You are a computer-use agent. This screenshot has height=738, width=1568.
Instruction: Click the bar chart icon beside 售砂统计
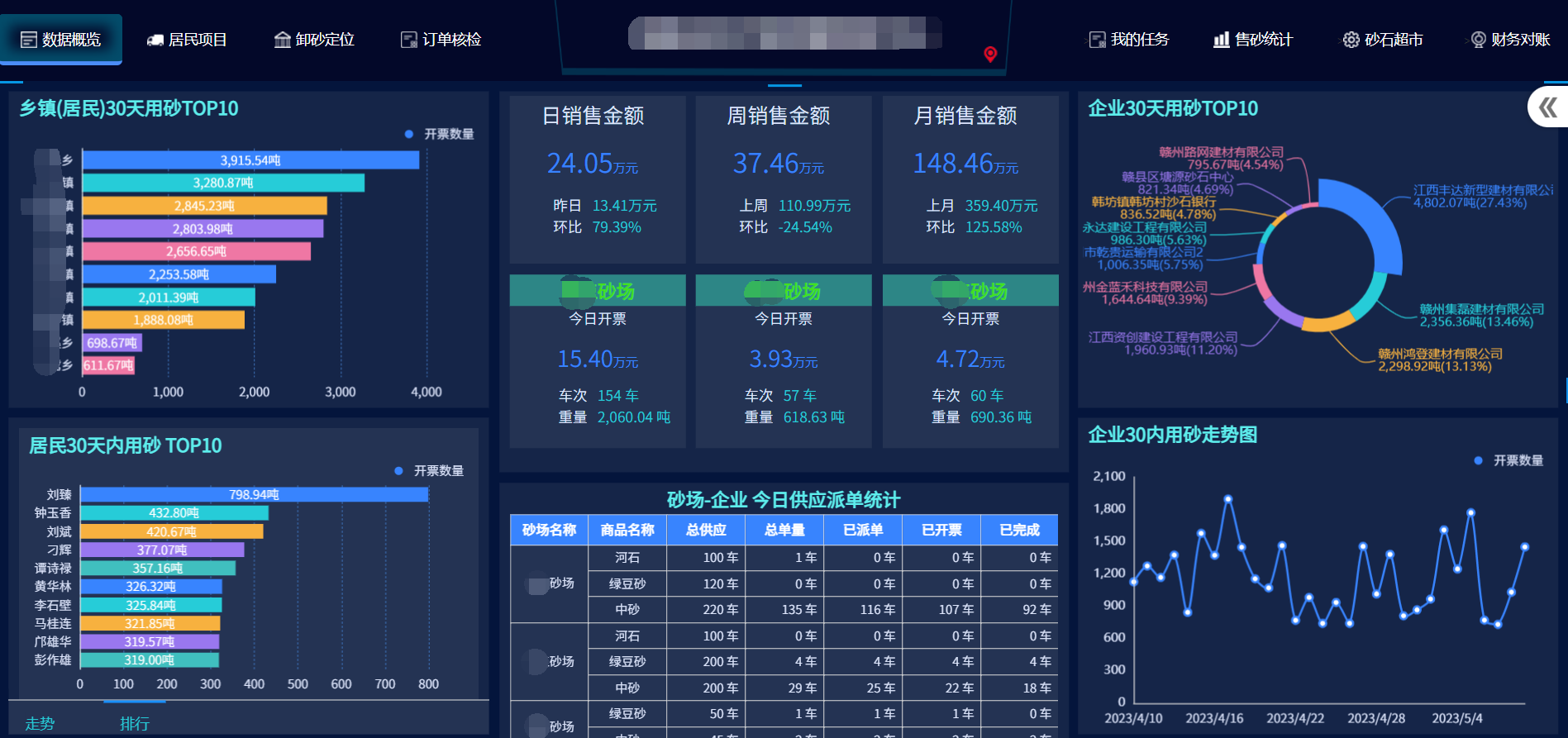pyautogui.click(x=1221, y=40)
